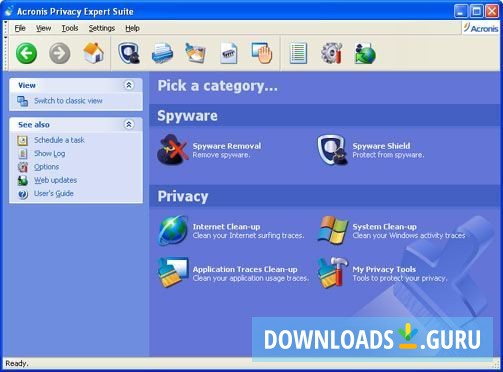
Task: Click the Ready status bar text
Action: point(17,363)
